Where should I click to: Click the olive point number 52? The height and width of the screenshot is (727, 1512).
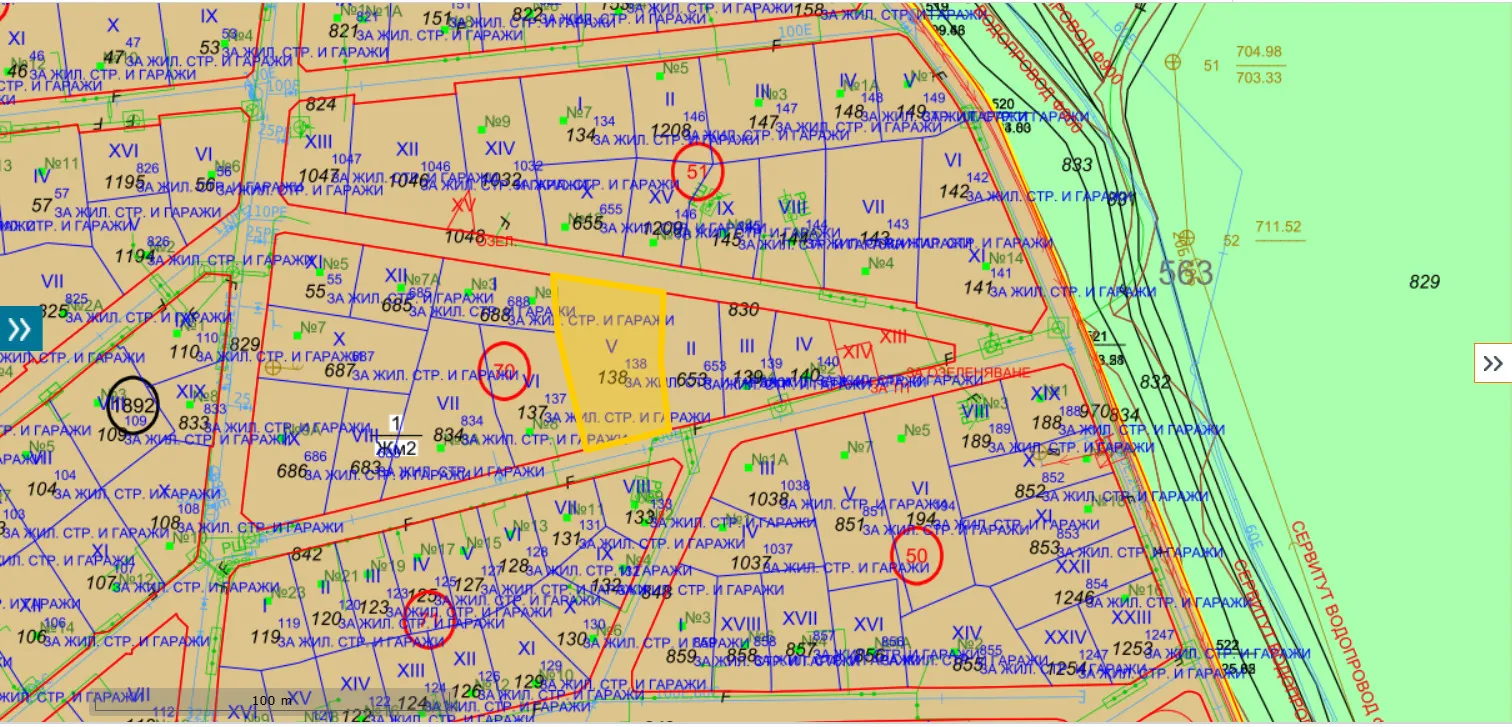pos(1231,241)
